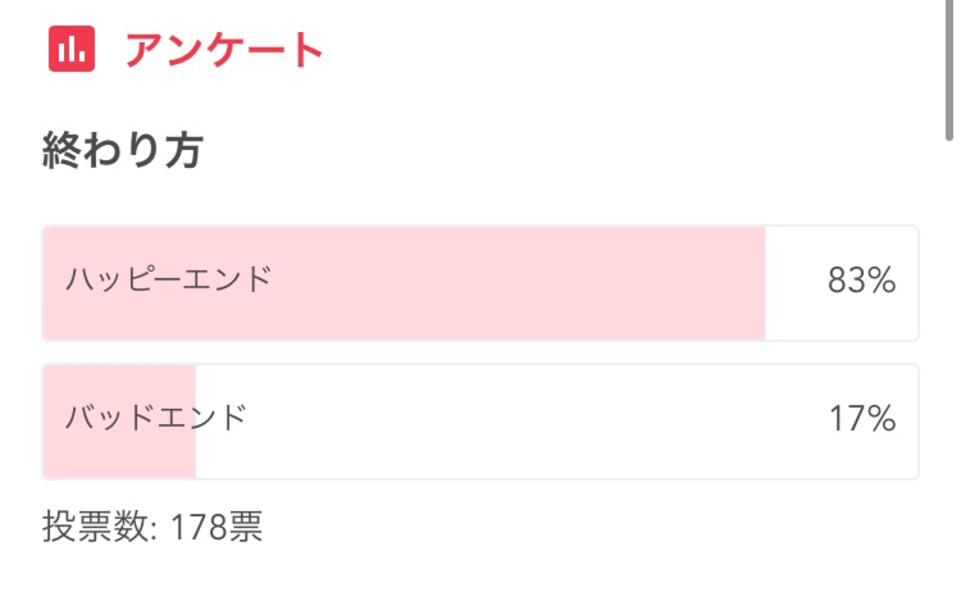Select the アンケート heading text

[x=225, y=50]
